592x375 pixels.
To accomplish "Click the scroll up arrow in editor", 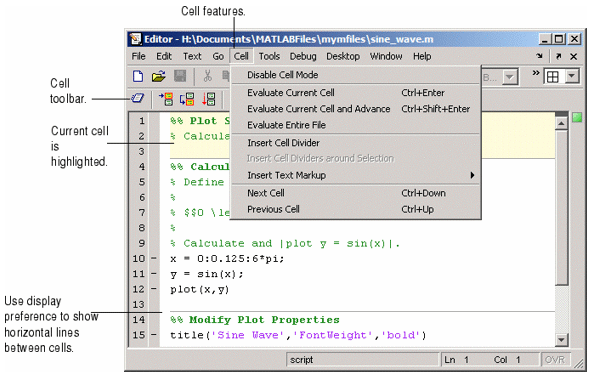I will tap(561, 123).
